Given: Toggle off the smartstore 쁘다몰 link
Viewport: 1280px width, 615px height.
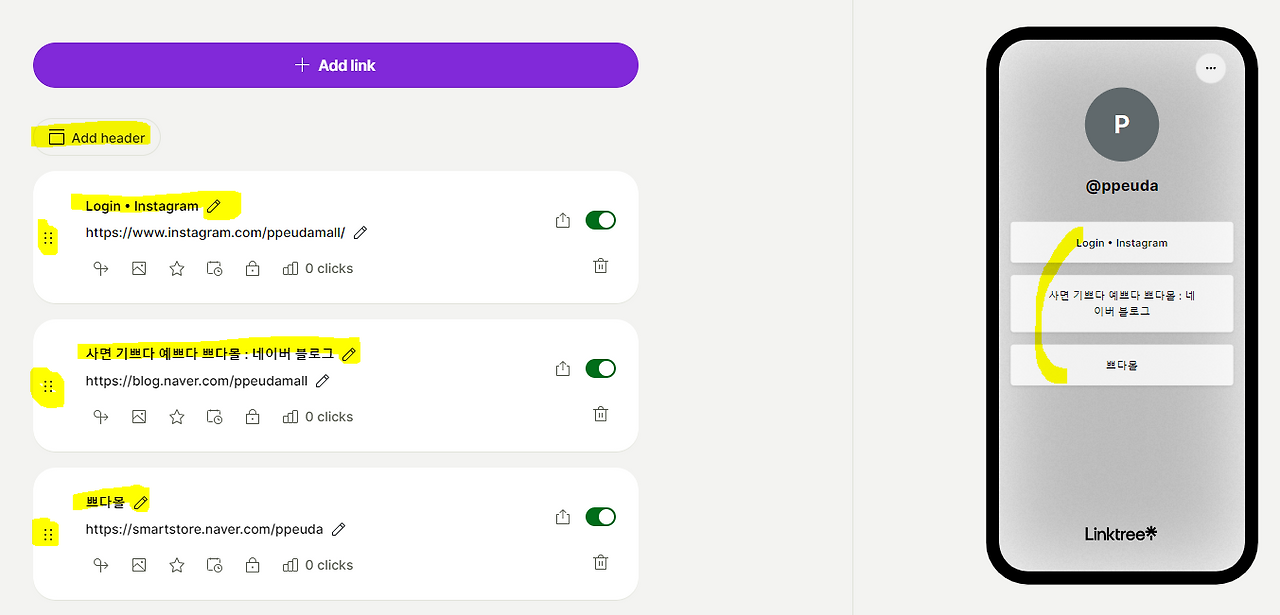Looking at the screenshot, I should tap(600, 517).
